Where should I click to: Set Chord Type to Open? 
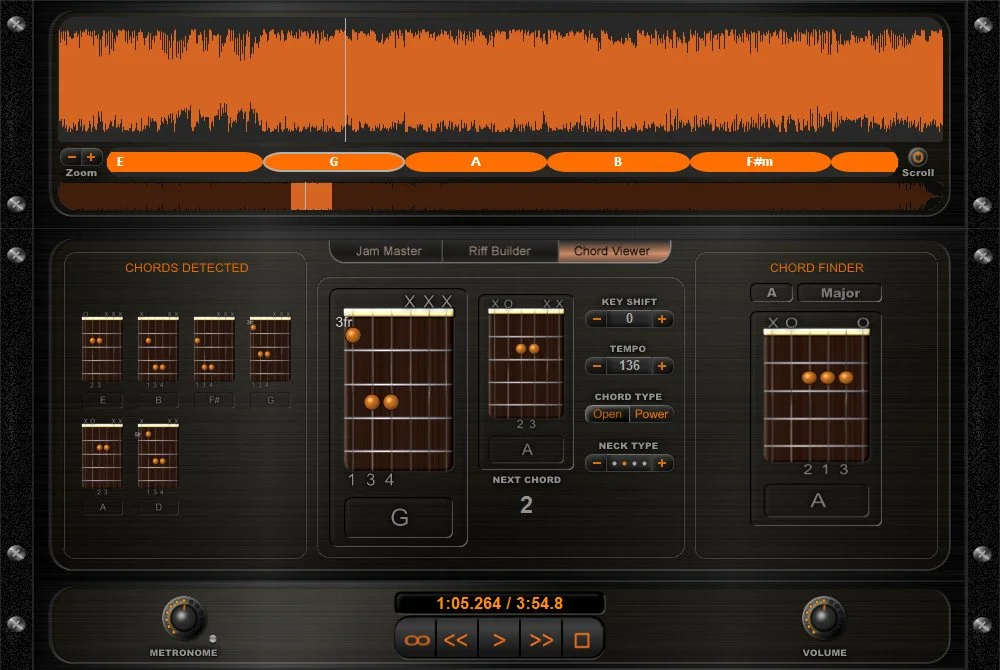[607, 414]
